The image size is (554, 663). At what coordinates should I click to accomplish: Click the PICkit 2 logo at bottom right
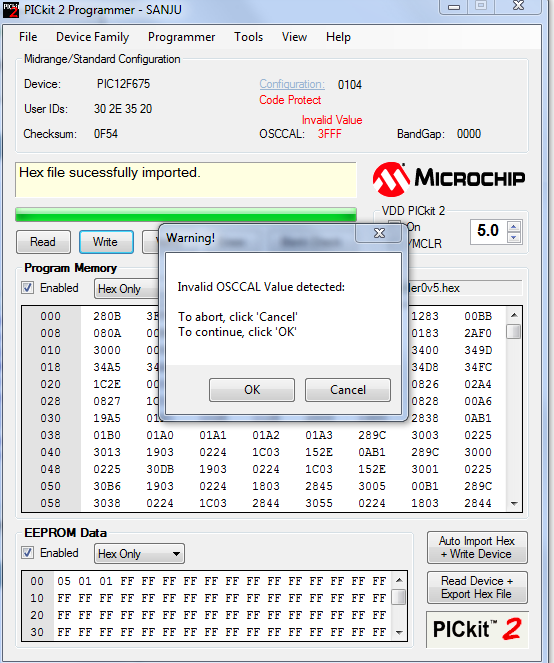(x=477, y=629)
